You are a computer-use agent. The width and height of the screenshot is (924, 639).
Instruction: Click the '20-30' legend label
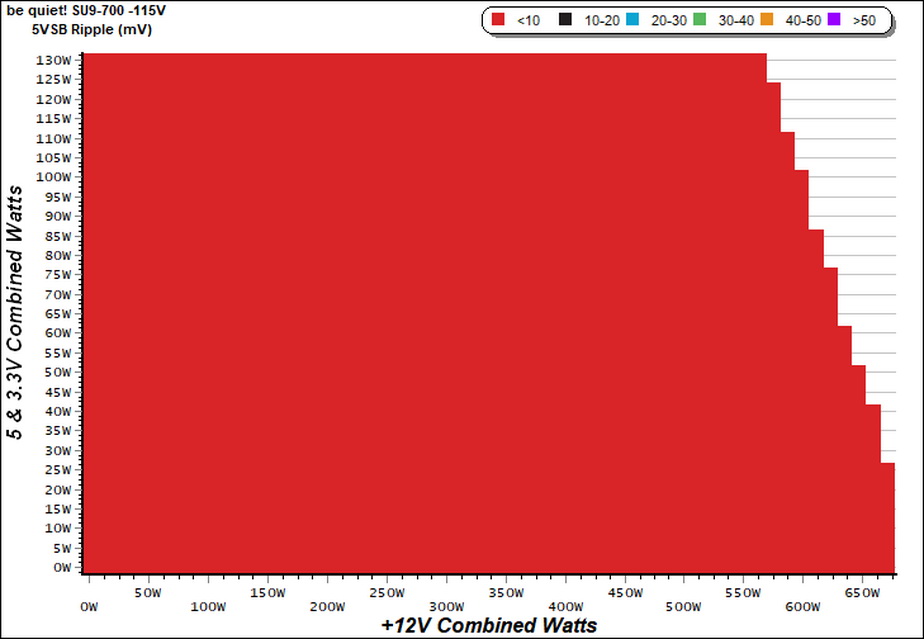click(x=669, y=21)
